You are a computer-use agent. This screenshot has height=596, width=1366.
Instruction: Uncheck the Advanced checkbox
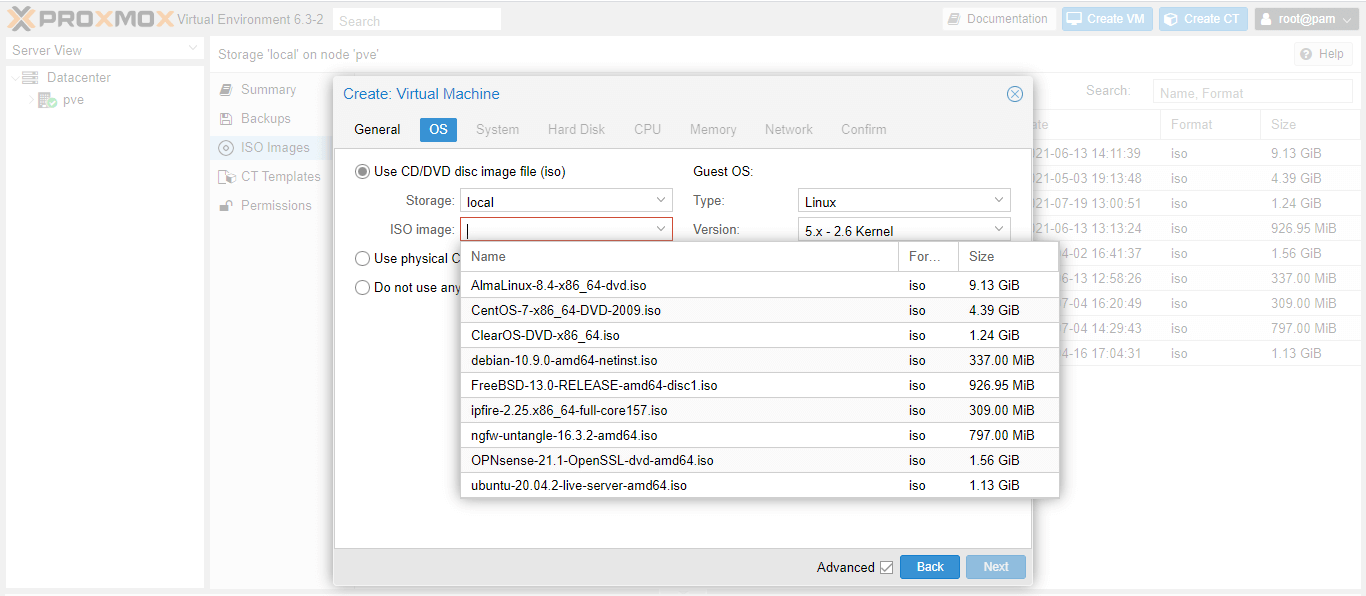pos(887,567)
